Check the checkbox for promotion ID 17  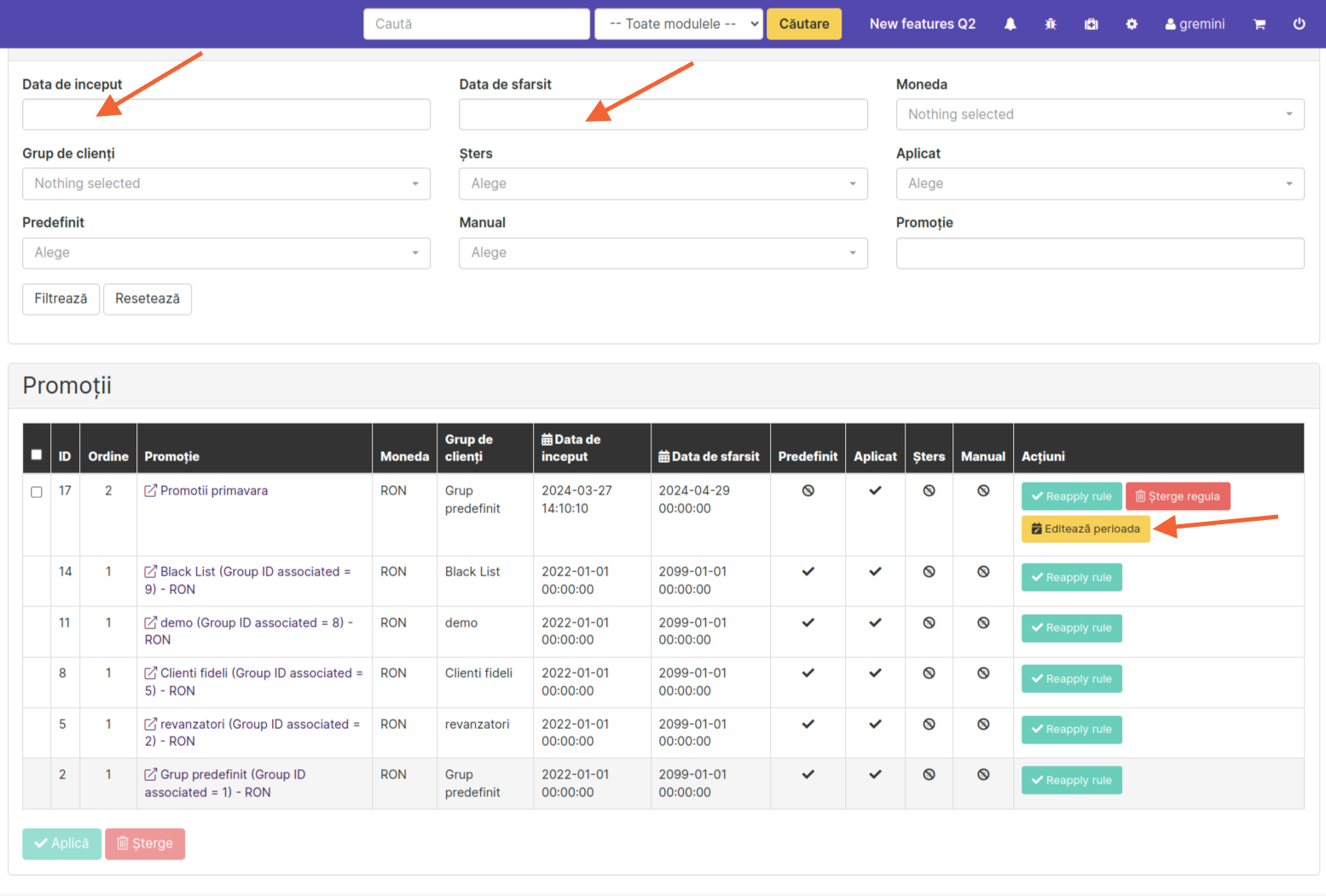37,492
